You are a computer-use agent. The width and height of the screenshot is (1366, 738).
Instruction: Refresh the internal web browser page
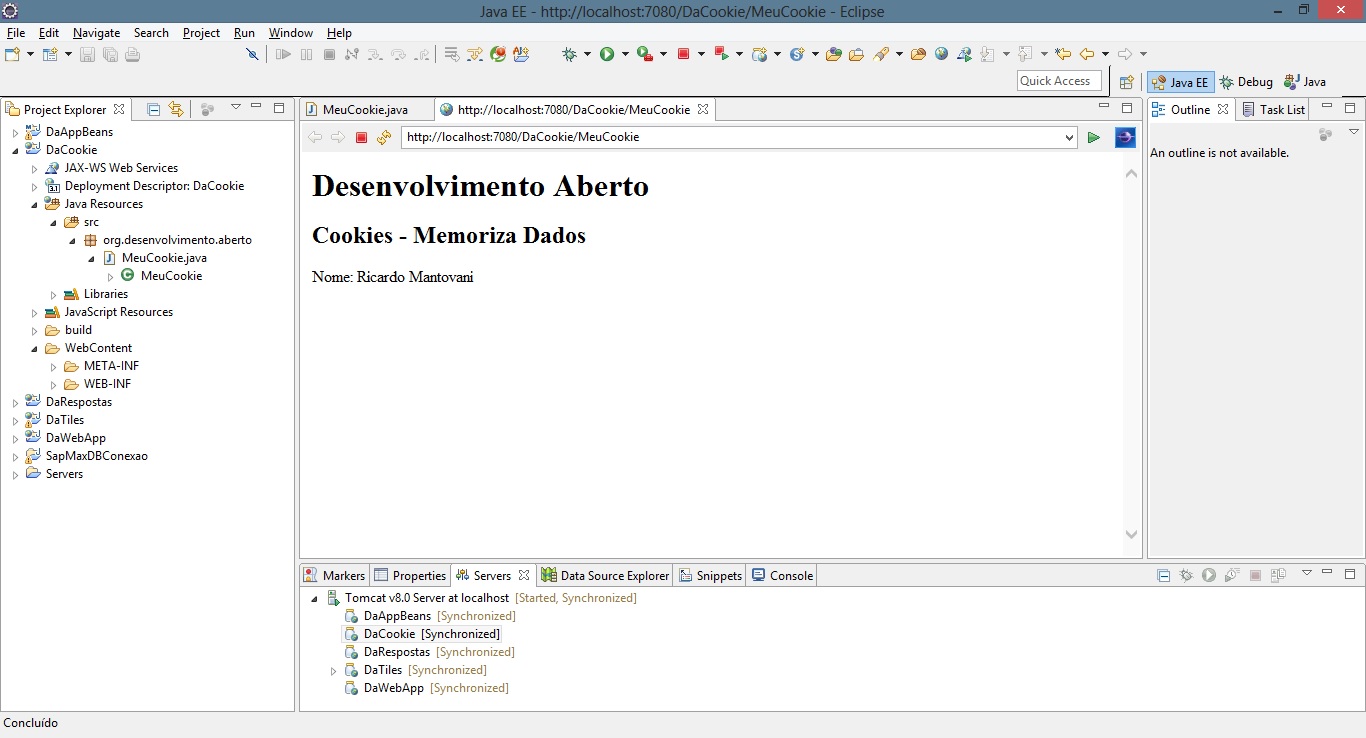[x=384, y=137]
